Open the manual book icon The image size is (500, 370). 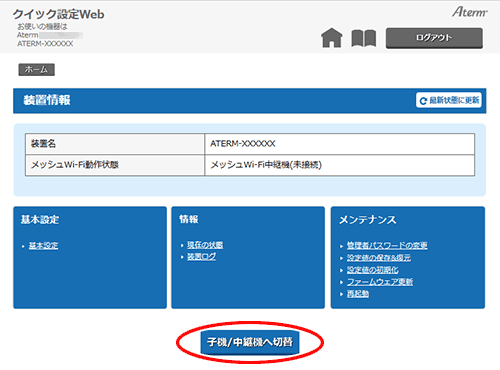[364, 38]
